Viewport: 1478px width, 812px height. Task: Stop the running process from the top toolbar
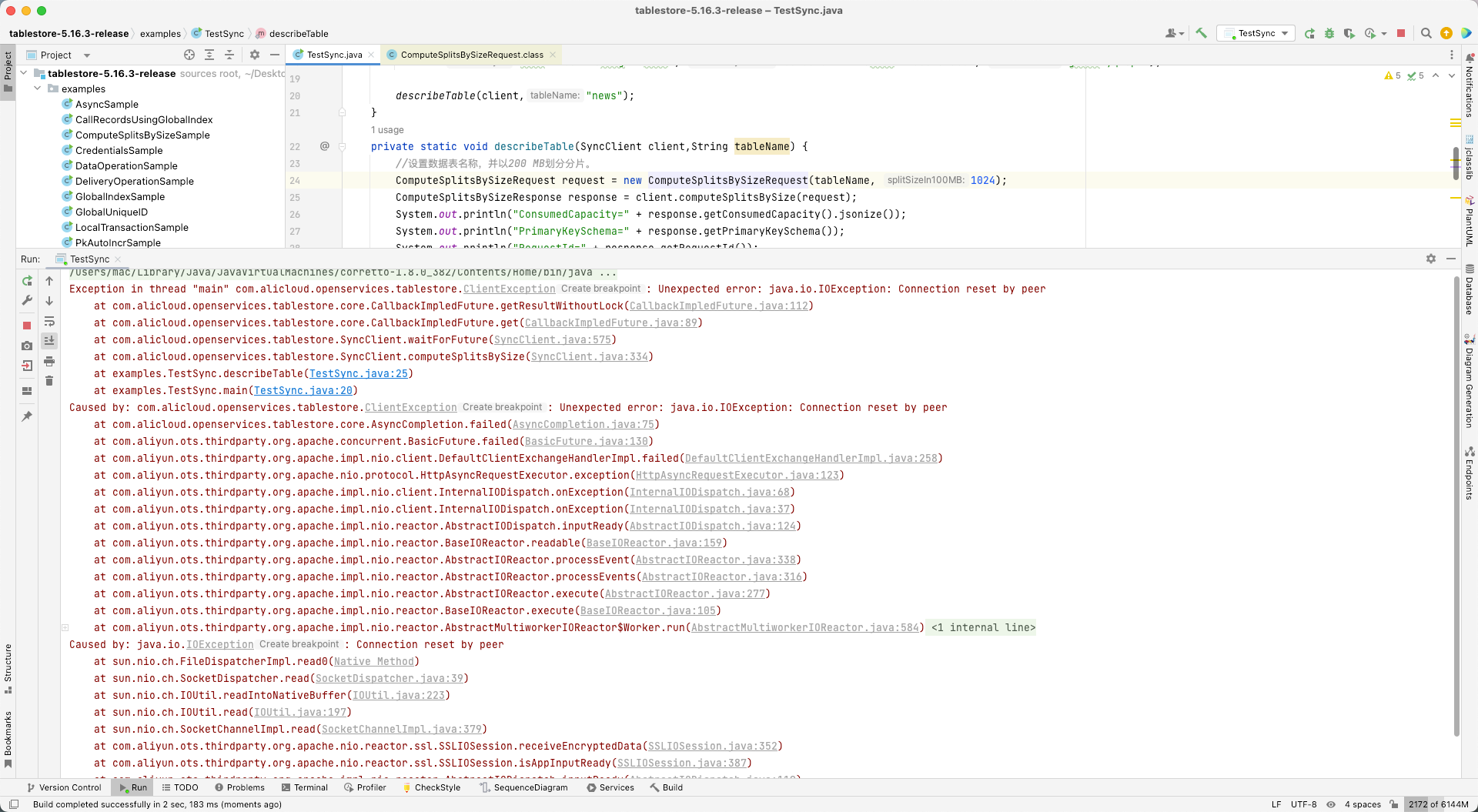click(x=1401, y=33)
